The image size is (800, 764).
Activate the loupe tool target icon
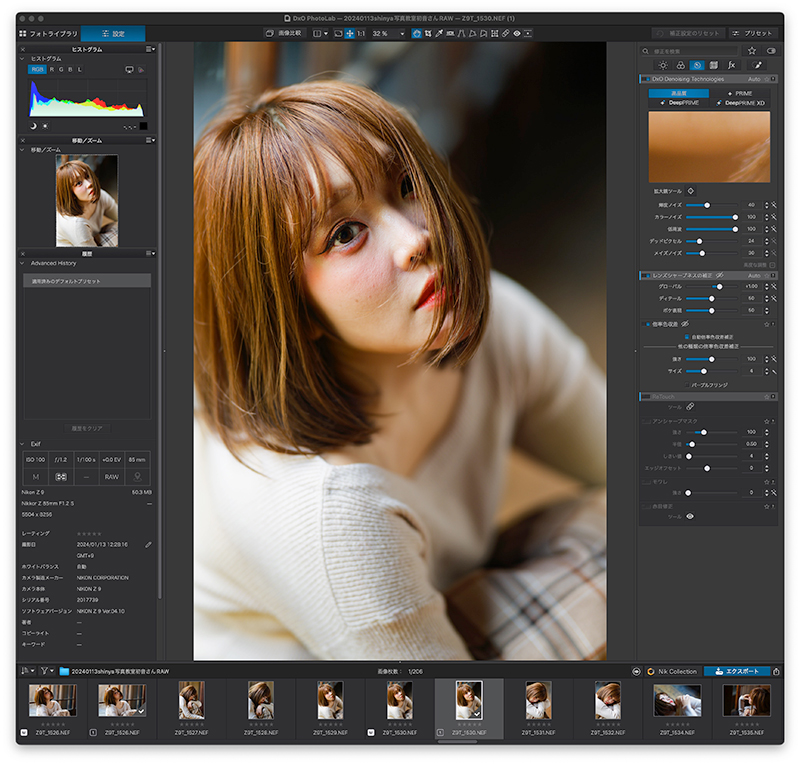click(690, 190)
